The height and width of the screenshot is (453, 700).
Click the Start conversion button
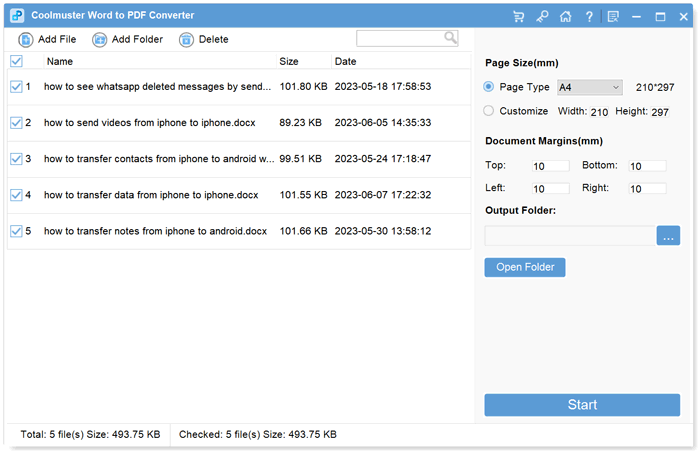582,404
